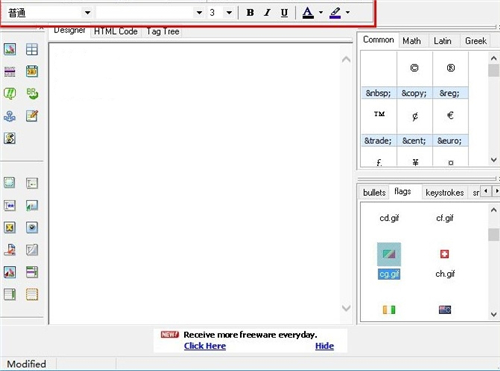Insert a form with the teal frame icon

(9, 183)
